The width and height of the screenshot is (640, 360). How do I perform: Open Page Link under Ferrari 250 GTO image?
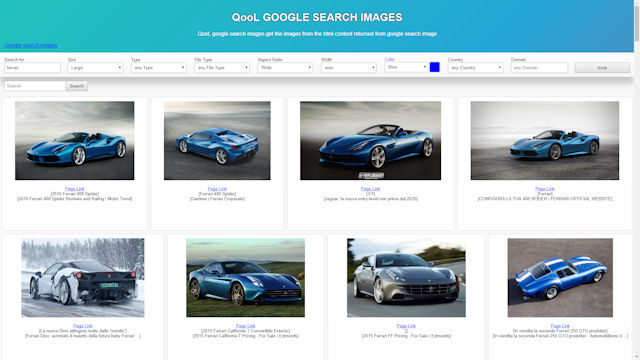click(560, 326)
